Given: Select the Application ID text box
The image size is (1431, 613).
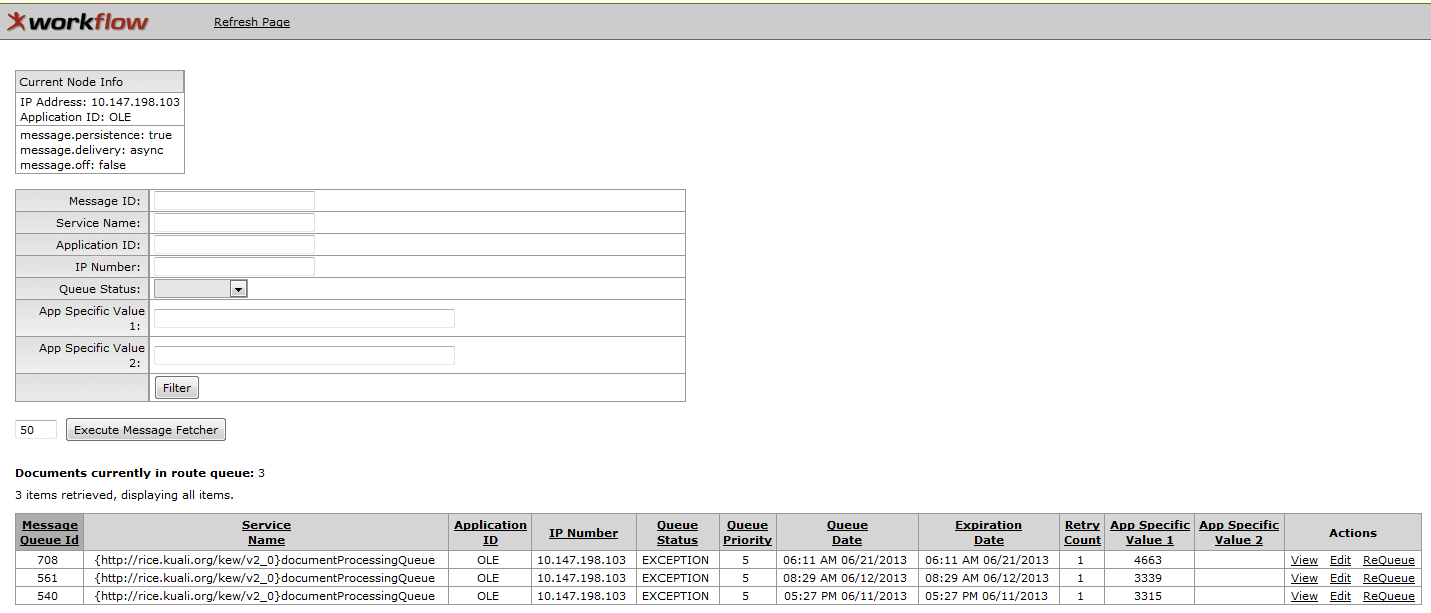Looking at the screenshot, I should click(x=234, y=245).
